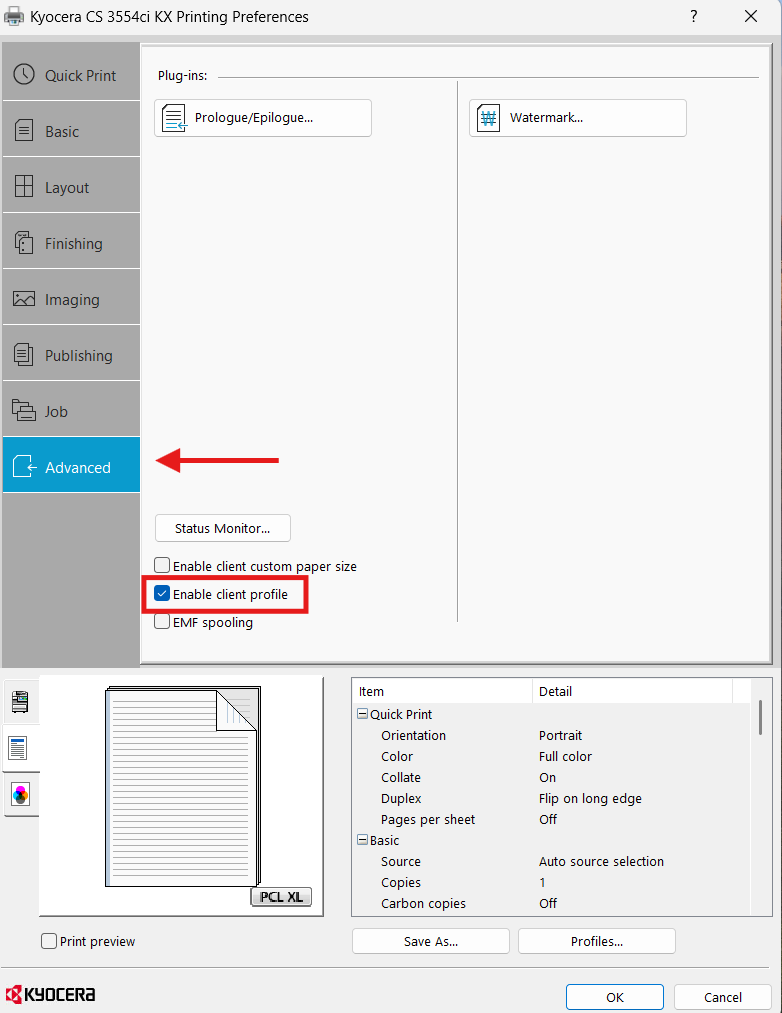Cancel the printing preferences dialog
782x1013 pixels.
(723, 997)
